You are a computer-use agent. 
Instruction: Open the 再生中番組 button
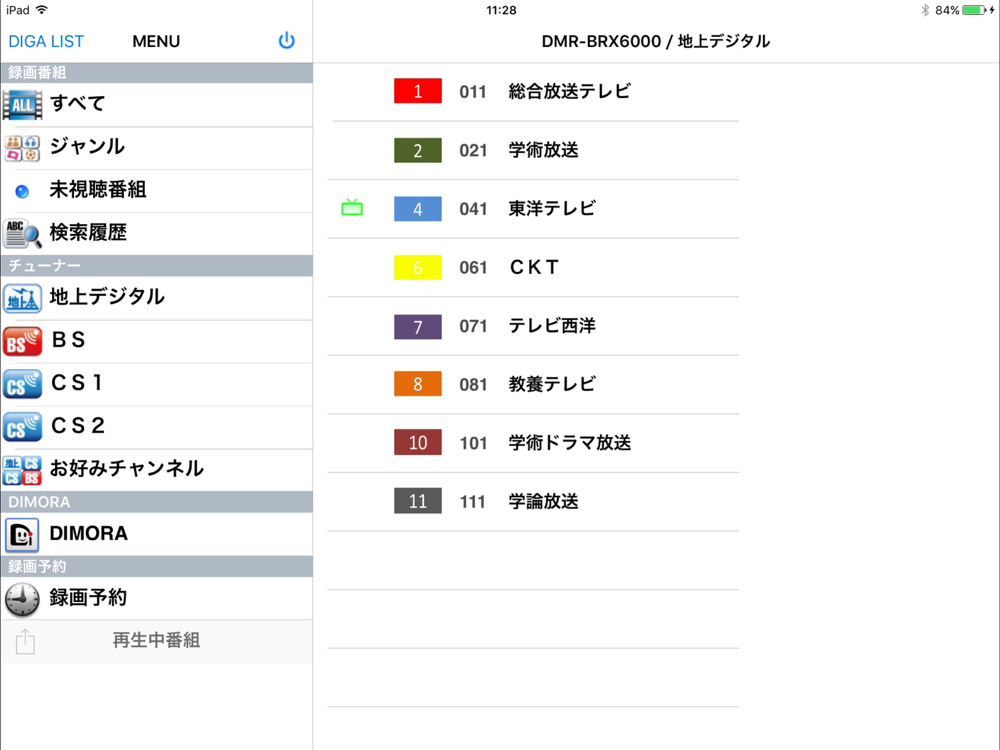point(156,640)
